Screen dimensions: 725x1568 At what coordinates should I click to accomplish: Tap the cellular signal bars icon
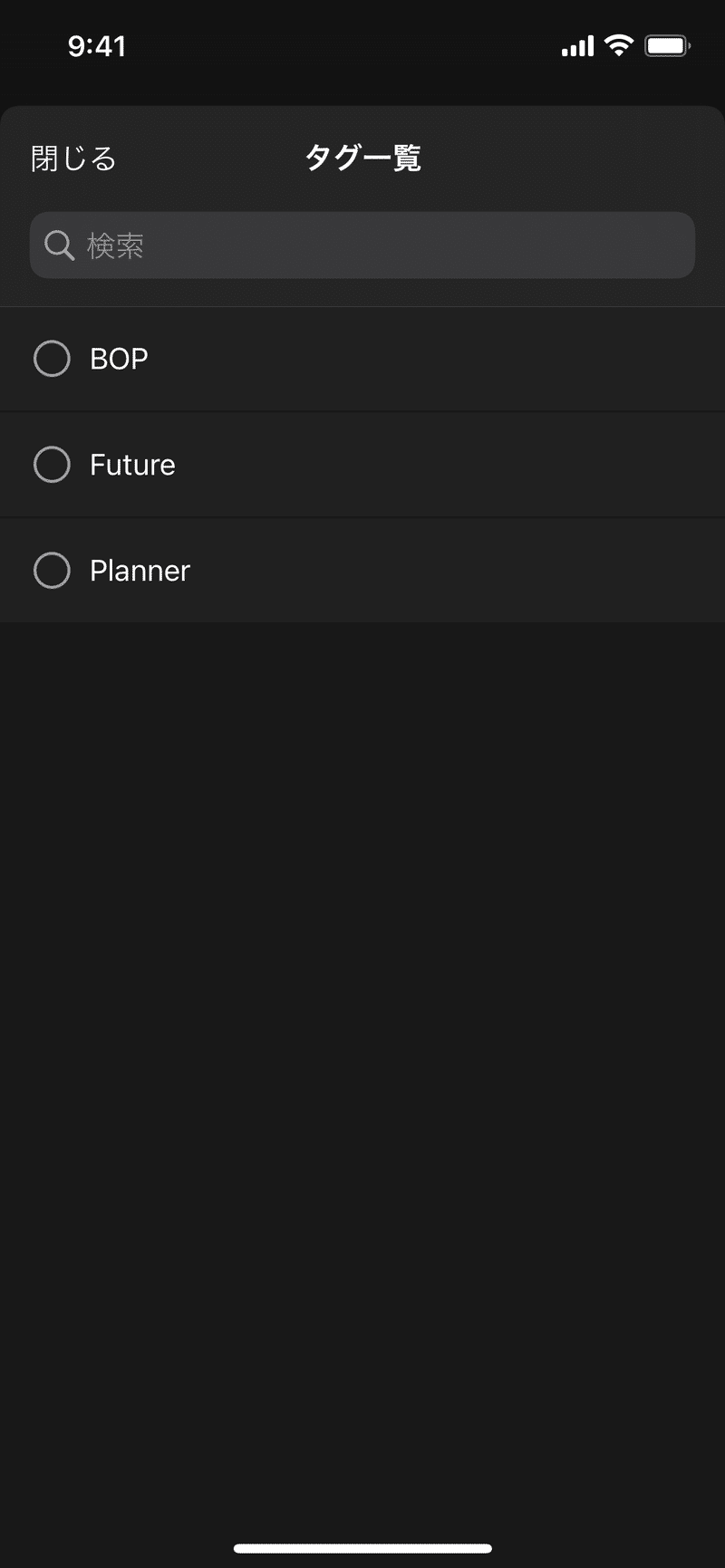[577, 45]
